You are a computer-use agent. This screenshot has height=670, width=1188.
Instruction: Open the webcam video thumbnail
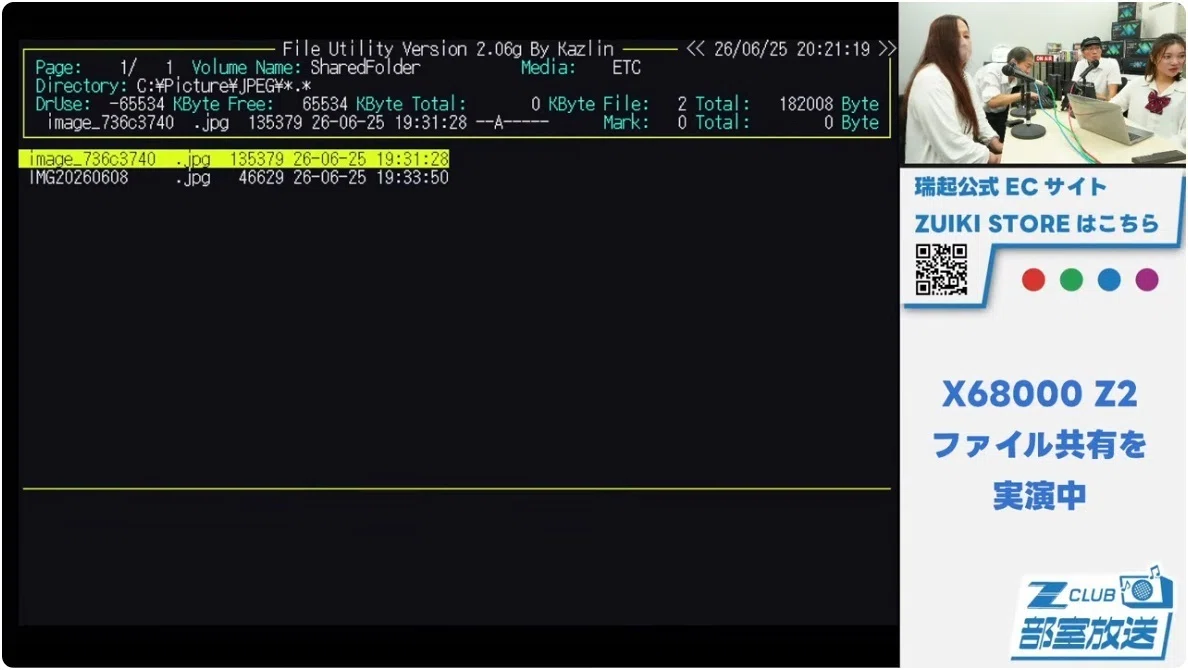click(x=1043, y=83)
